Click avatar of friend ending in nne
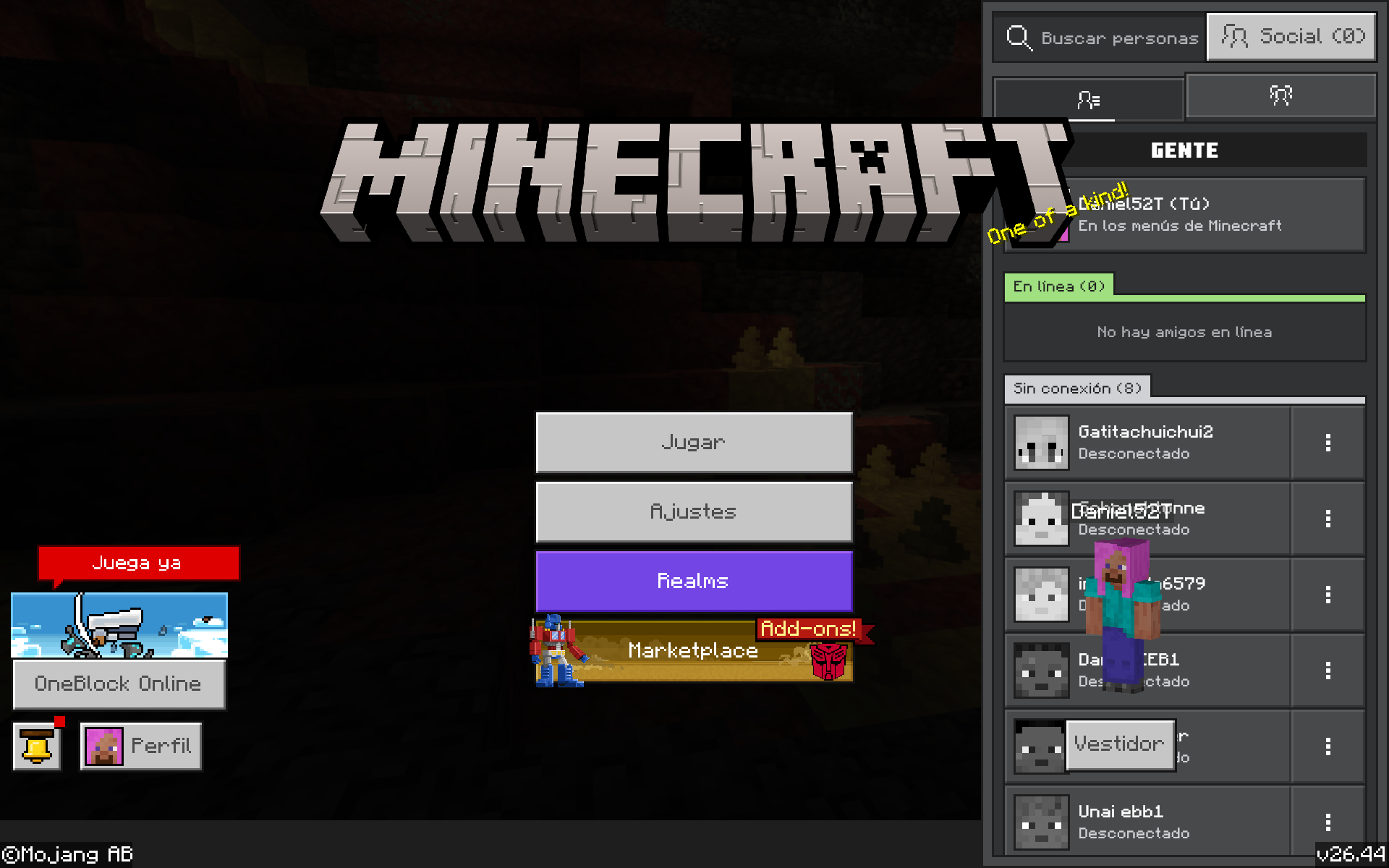The width and height of the screenshot is (1389, 868). pos(1041,519)
